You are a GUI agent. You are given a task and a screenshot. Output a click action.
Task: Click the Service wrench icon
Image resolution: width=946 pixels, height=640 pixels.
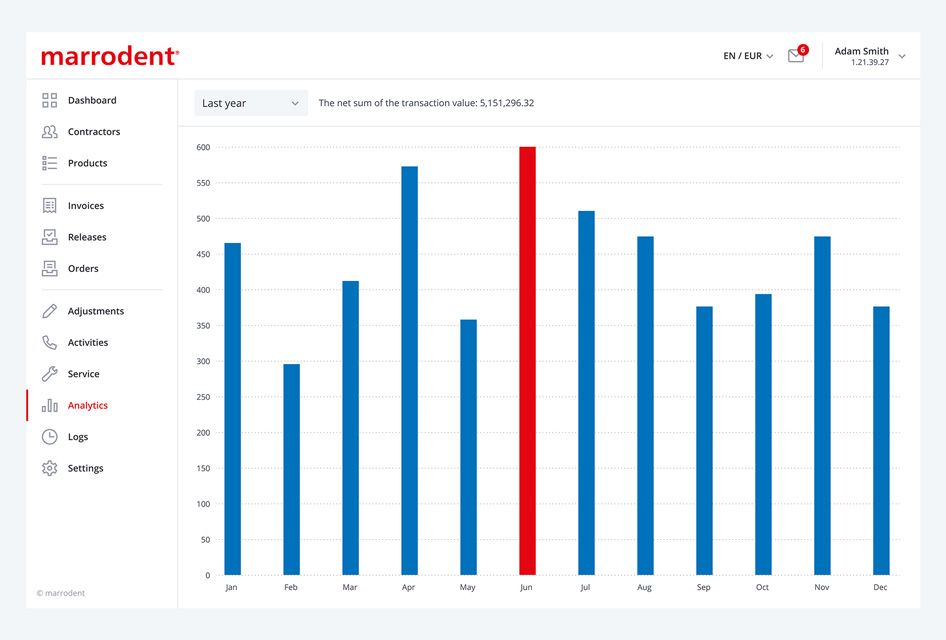[49, 374]
